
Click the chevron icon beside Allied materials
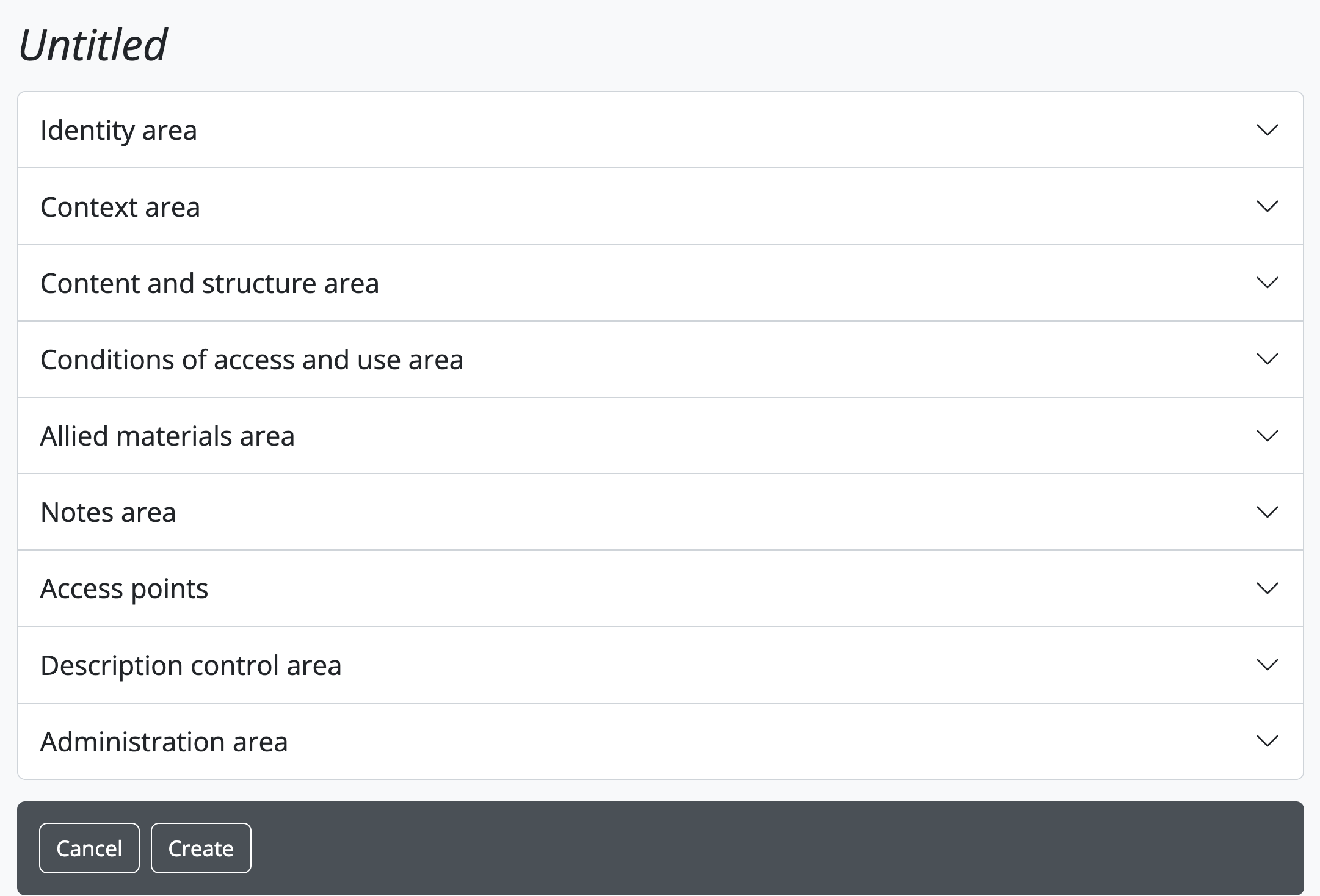(1267, 436)
